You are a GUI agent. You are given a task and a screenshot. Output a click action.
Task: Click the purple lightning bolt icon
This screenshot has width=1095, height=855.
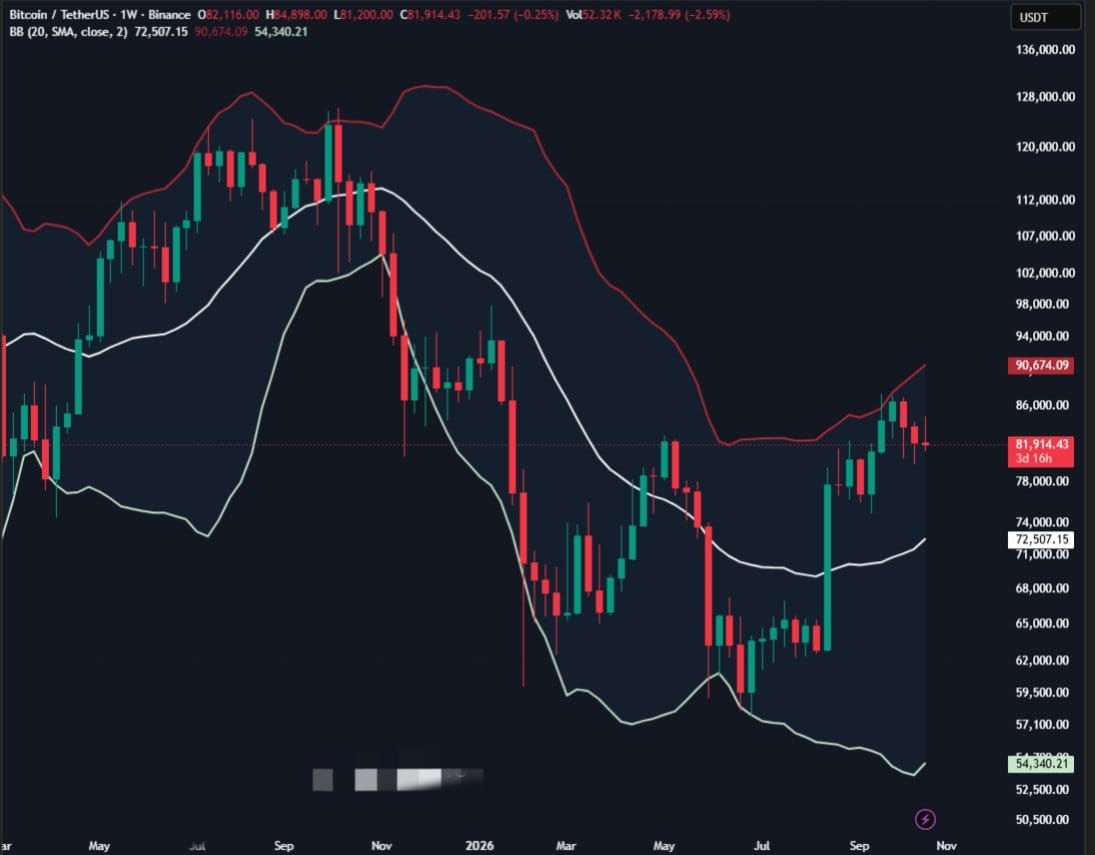925,819
